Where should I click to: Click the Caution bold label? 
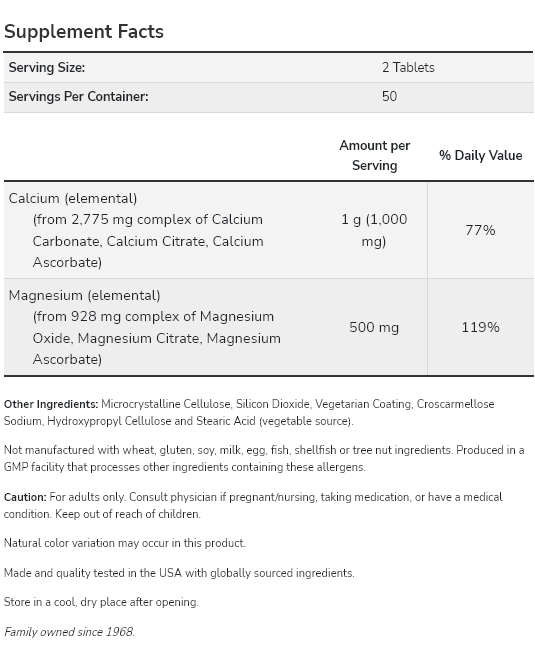[x=25, y=497]
